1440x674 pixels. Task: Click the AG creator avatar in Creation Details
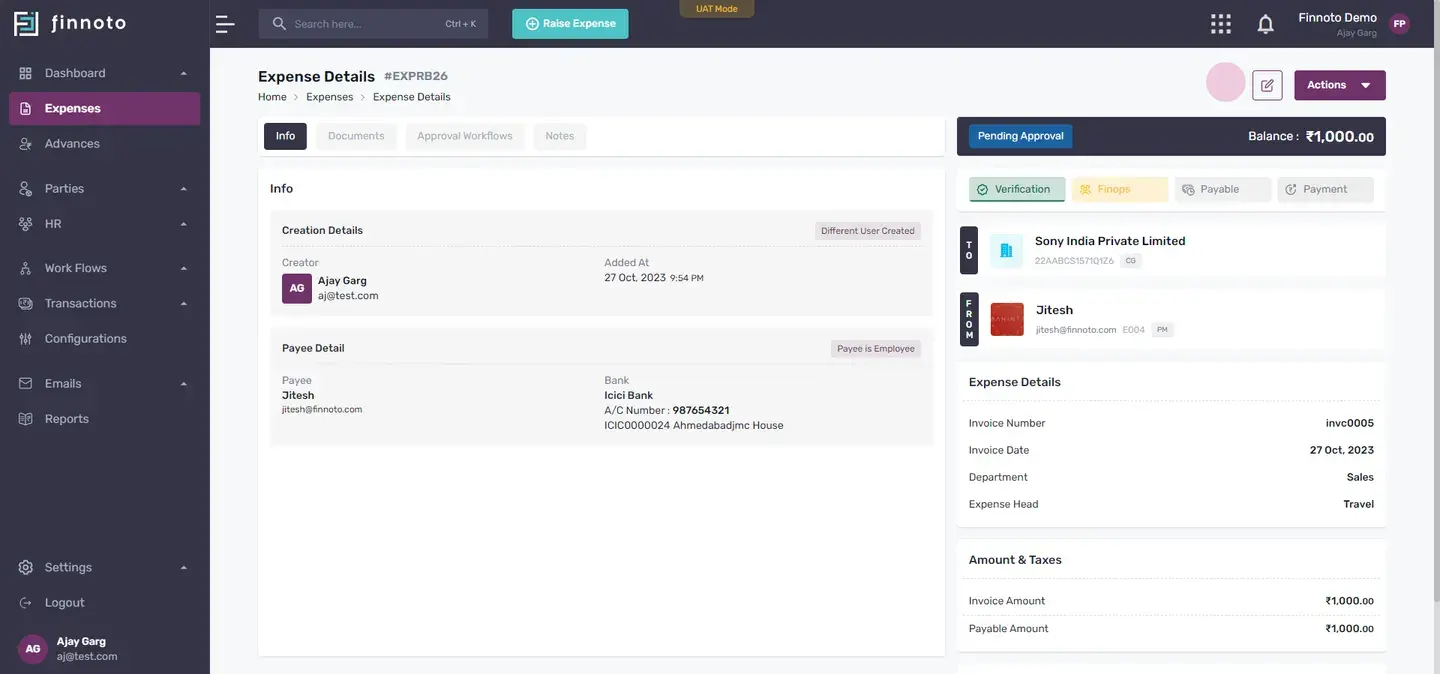tap(297, 288)
